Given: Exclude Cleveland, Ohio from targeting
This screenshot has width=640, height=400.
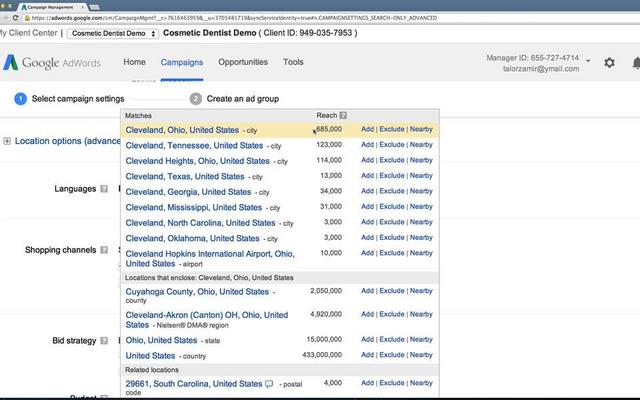Looking at the screenshot, I should (x=392, y=129).
